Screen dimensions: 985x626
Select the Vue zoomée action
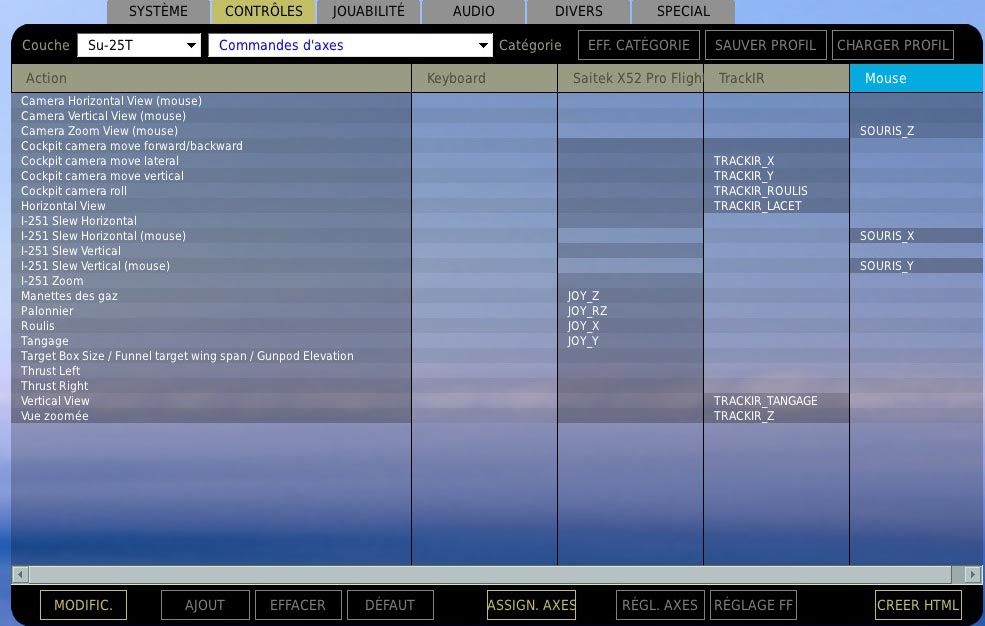211,416
